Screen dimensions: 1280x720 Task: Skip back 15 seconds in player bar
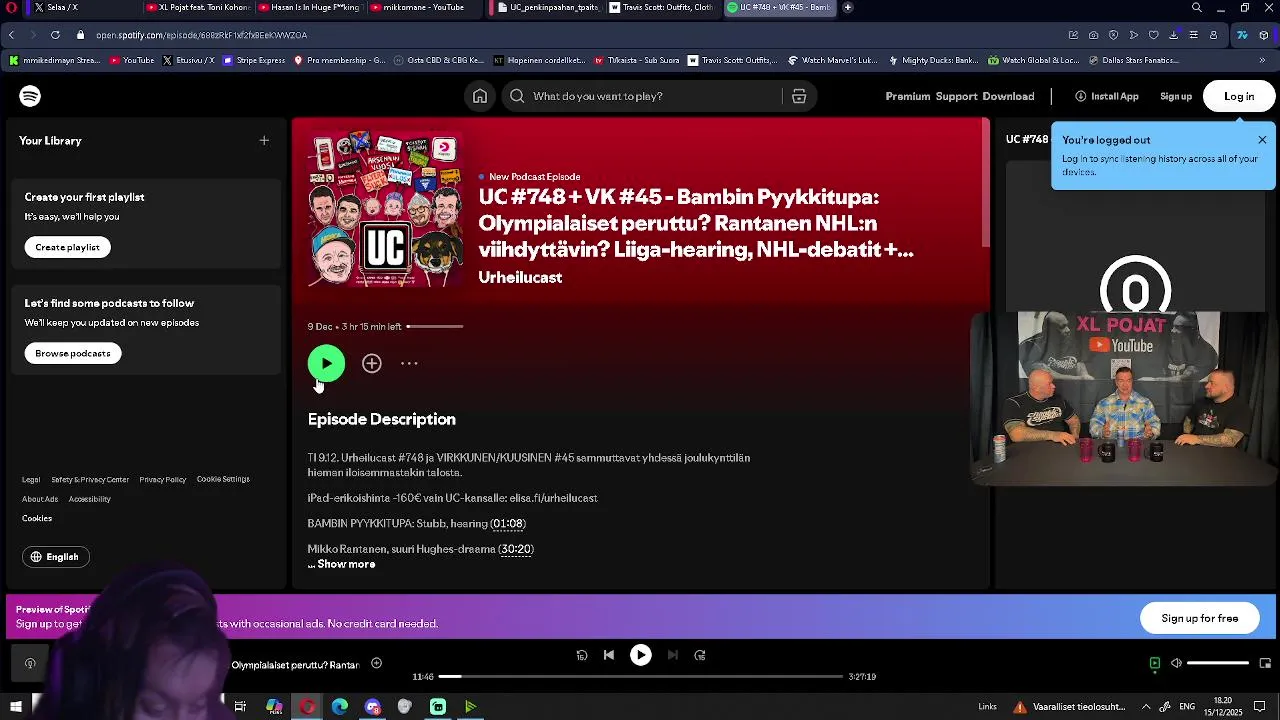(582, 655)
